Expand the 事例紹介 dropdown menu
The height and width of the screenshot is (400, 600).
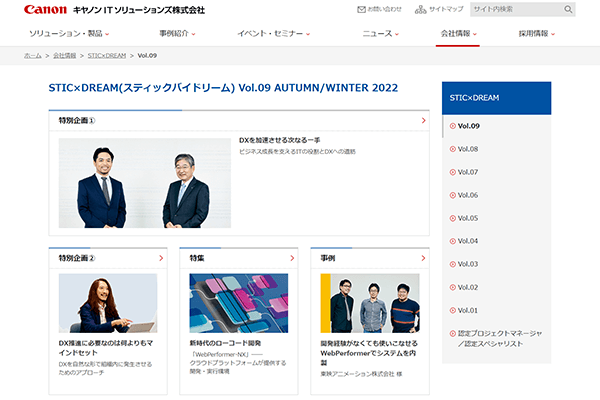(178, 33)
